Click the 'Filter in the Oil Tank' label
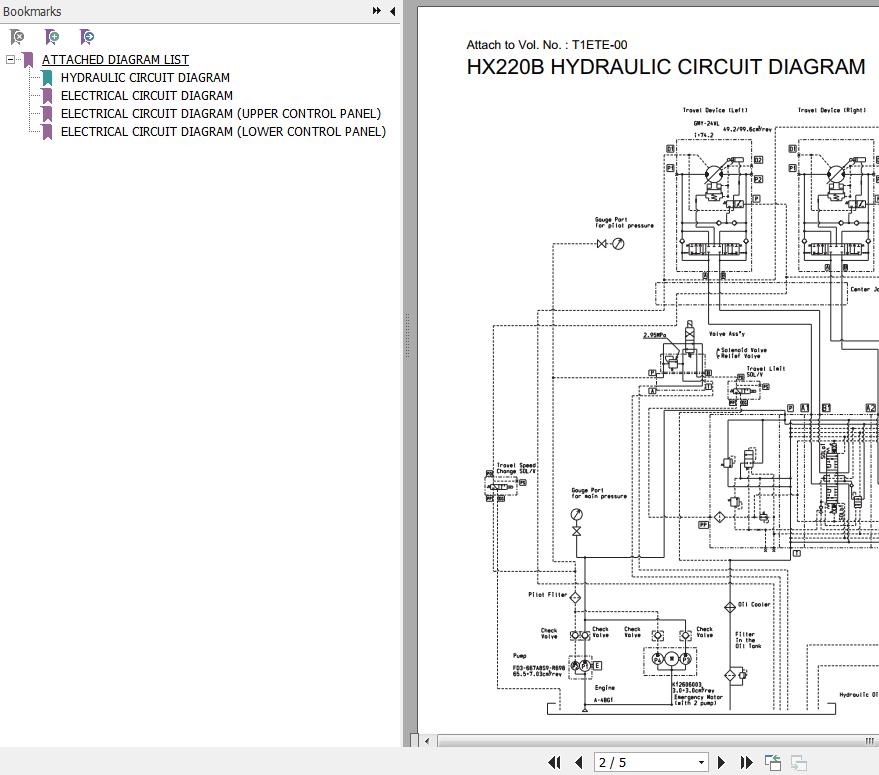The image size is (879, 775). (748, 640)
